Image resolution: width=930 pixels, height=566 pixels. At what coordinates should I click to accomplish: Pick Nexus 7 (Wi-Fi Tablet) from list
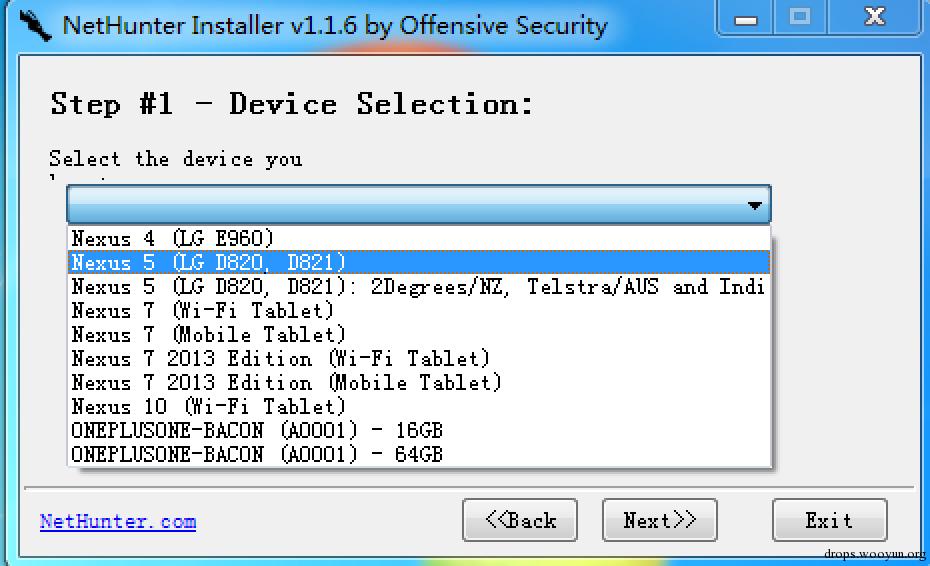[419, 310]
